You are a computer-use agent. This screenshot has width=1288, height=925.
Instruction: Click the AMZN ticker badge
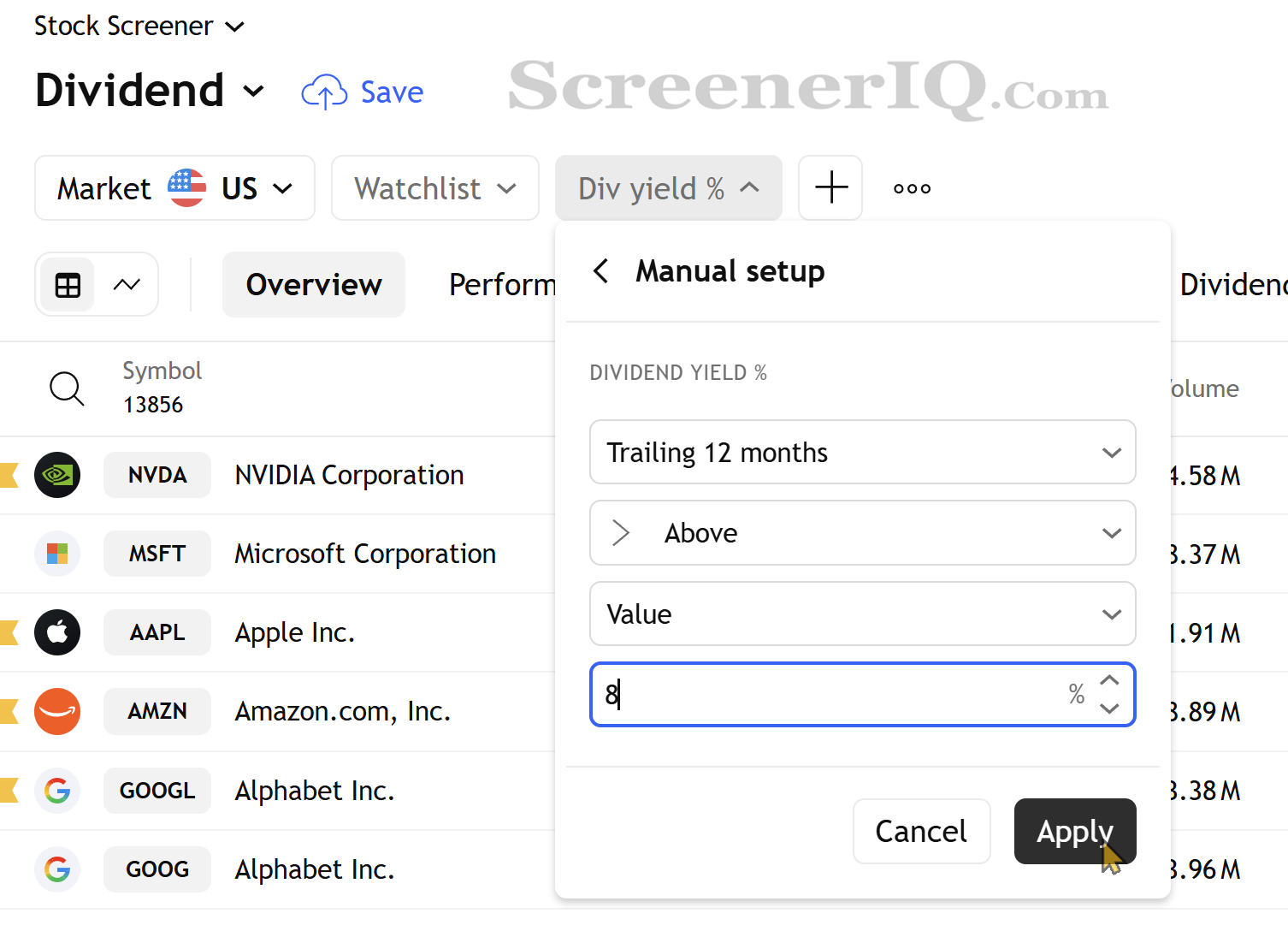[x=157, y=711]
